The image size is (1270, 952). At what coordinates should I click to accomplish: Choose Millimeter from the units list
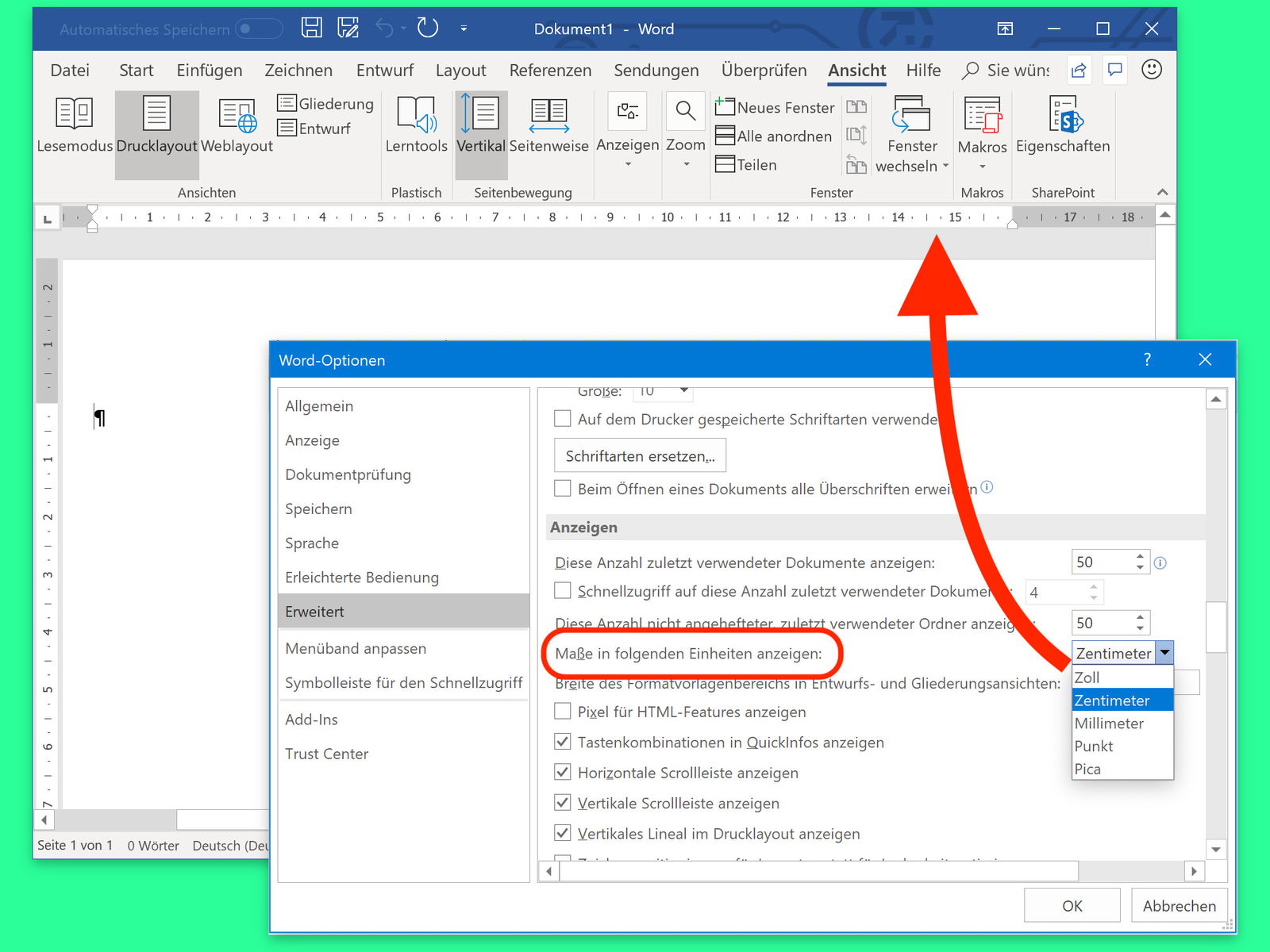pos(1122,724)
